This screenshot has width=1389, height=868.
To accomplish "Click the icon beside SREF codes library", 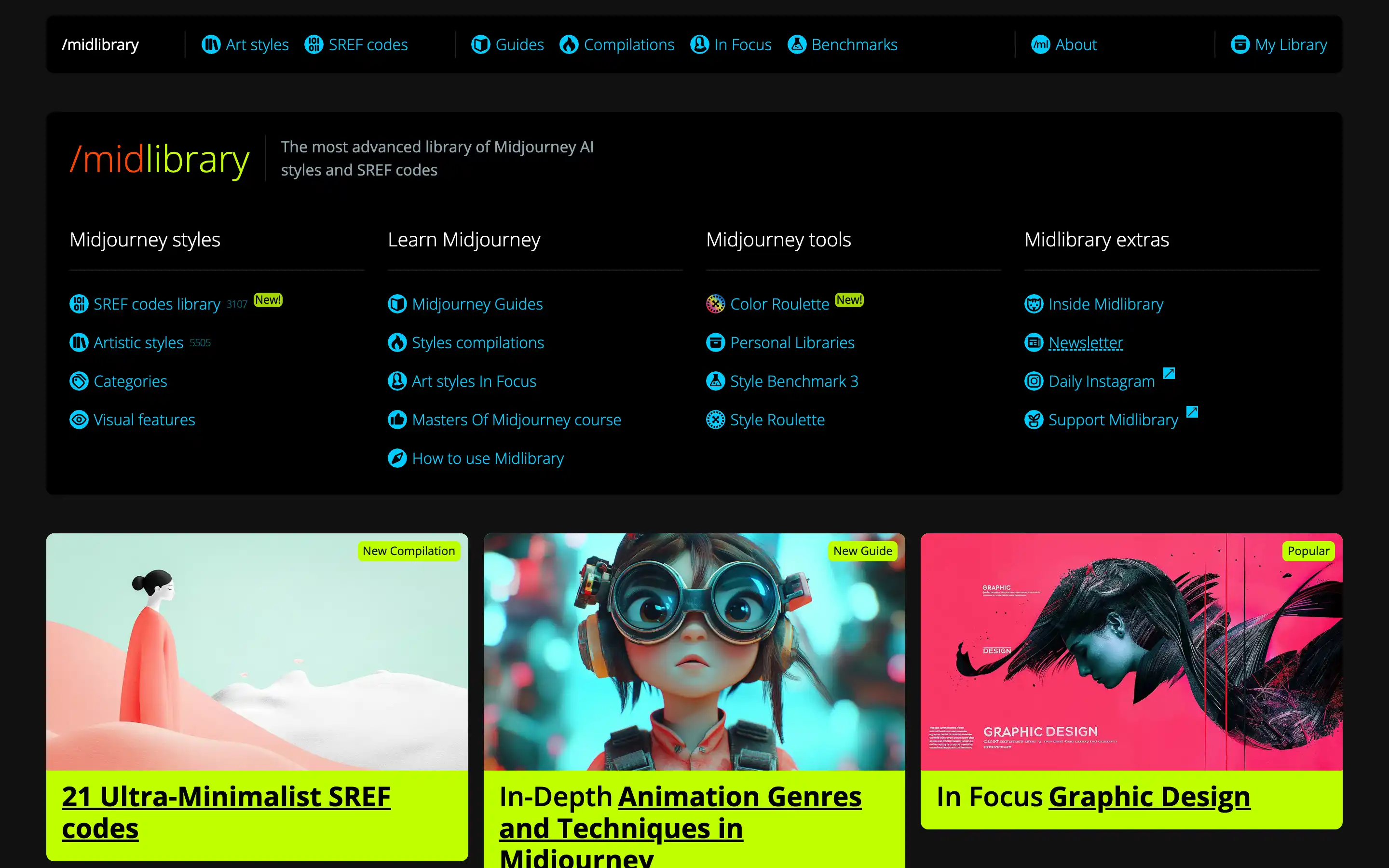I will pos(79,304).
